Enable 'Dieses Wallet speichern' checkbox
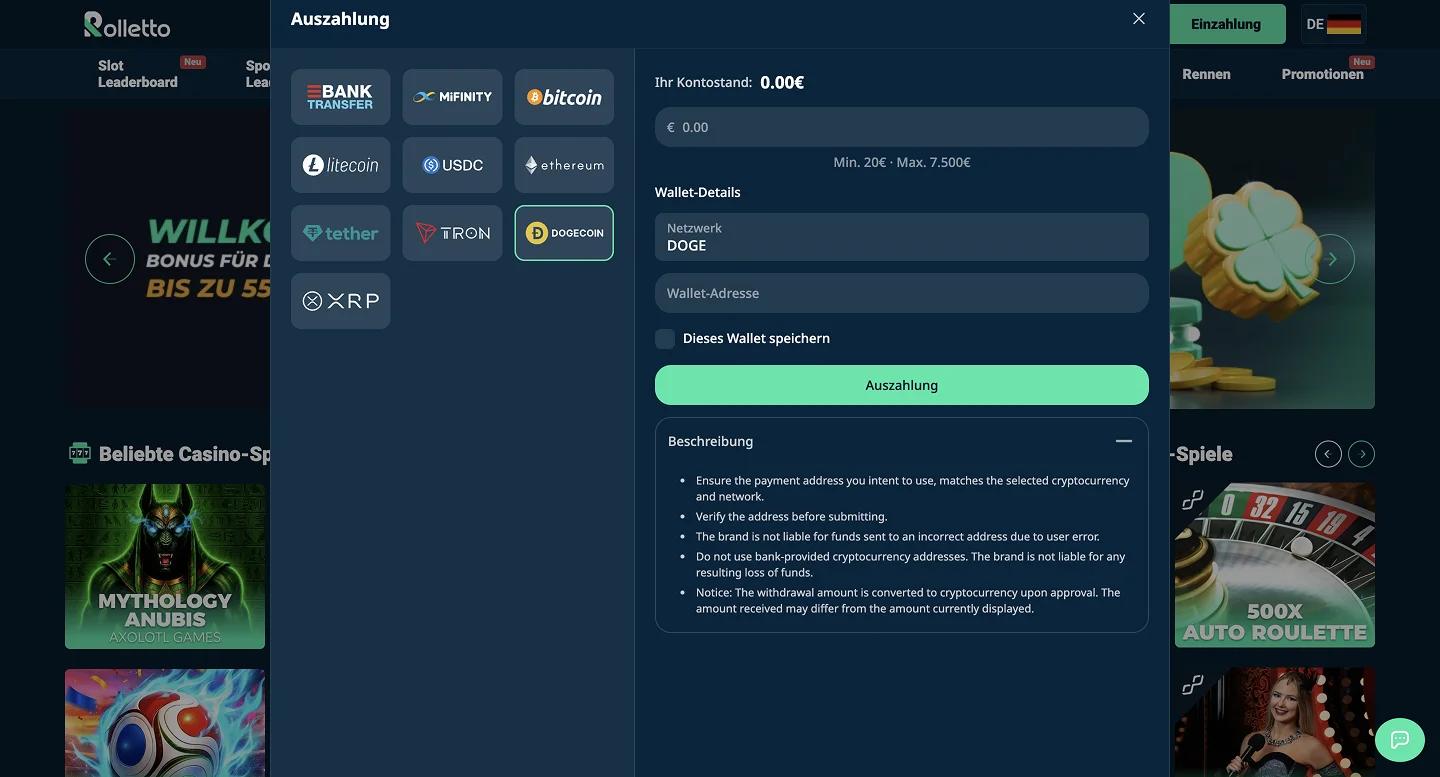Viewport: 1440px width, 777px height. (665, 339)
